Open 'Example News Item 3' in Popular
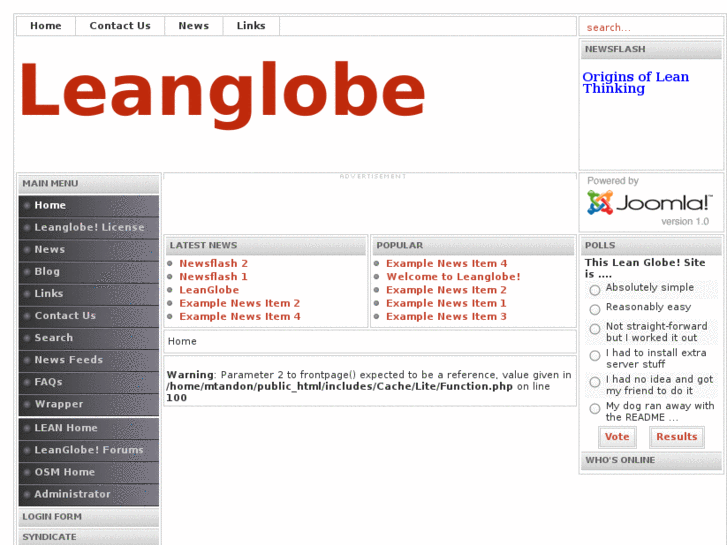 pyautogui.click(x=446, y=317)
